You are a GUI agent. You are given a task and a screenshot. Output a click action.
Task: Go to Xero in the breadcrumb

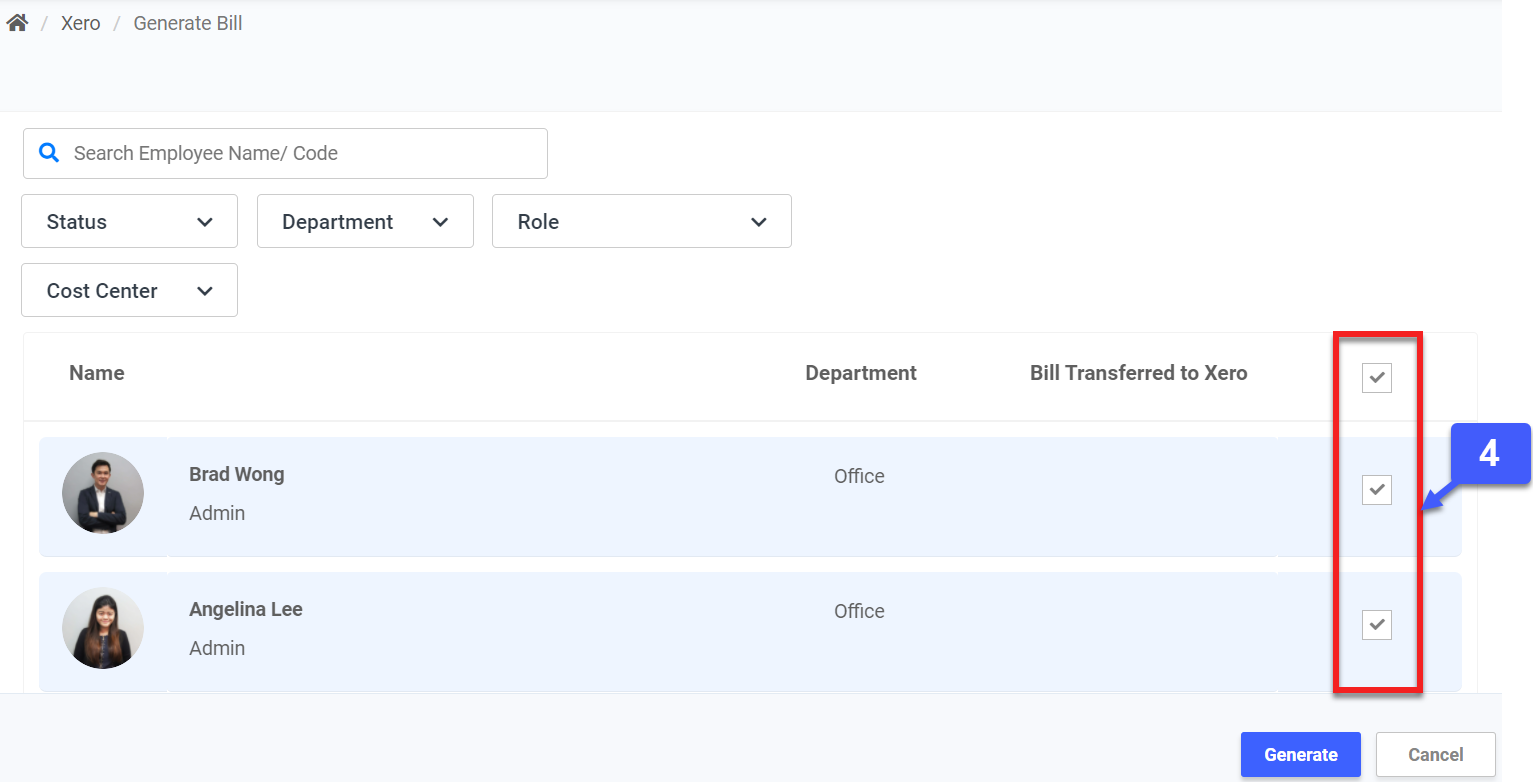click(x=80, y=23)
